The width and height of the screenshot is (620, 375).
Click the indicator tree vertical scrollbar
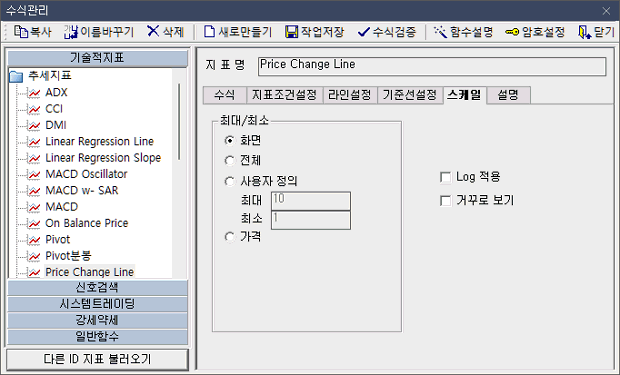point(179,122)
